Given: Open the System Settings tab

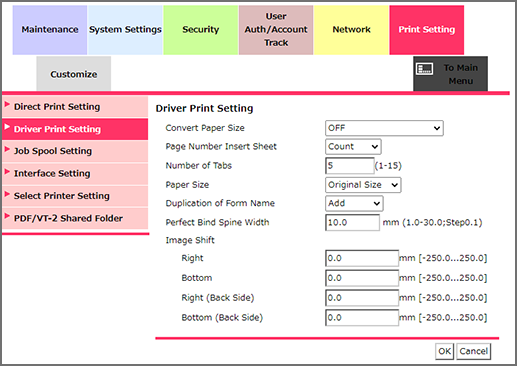Looking at the screenshot, I should point(125,30).
